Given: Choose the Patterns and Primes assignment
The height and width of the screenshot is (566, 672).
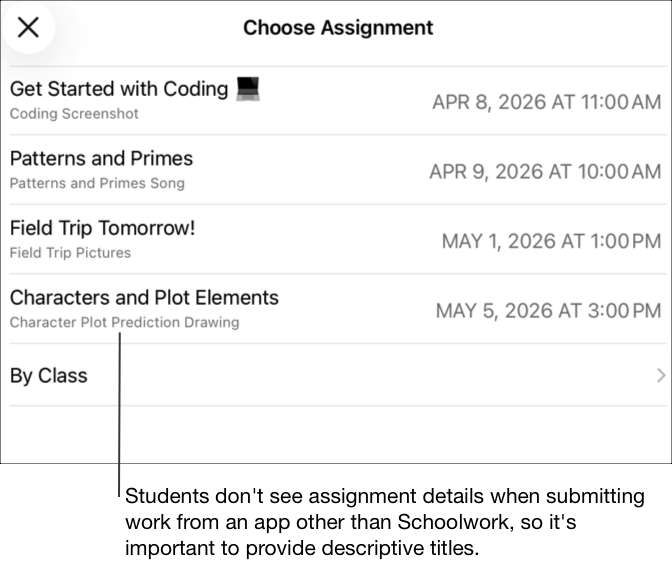Looking at the screenshot, I should click(101, 158).
